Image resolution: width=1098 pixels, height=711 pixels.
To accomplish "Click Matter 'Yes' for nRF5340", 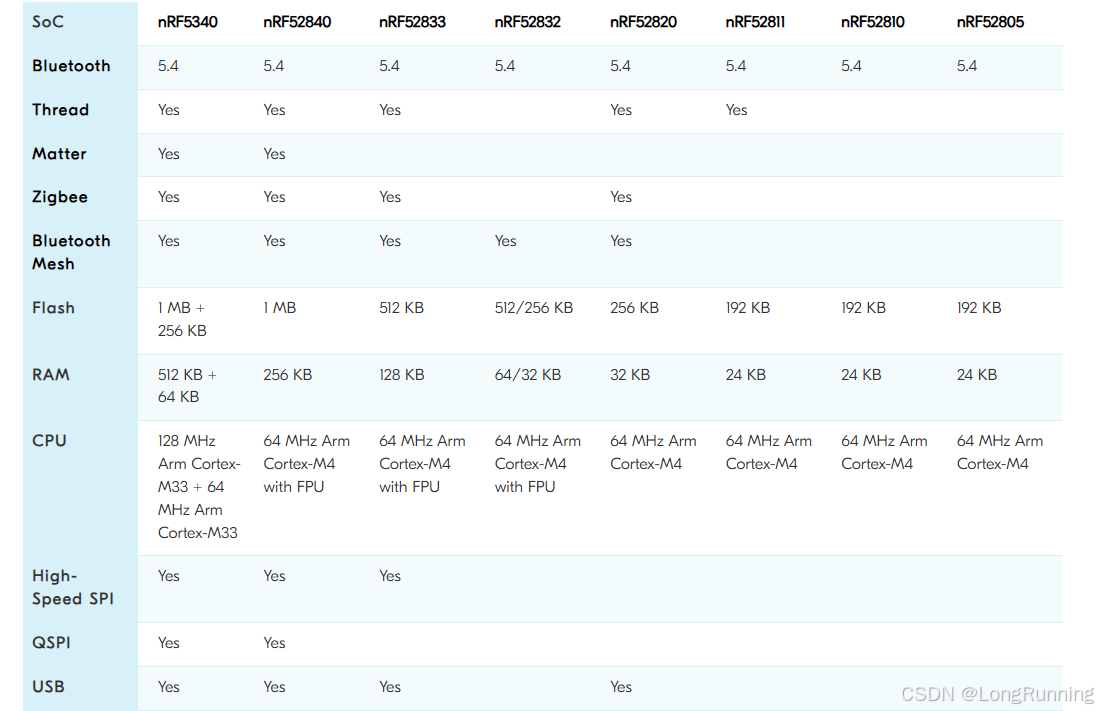I will (169, 154).
